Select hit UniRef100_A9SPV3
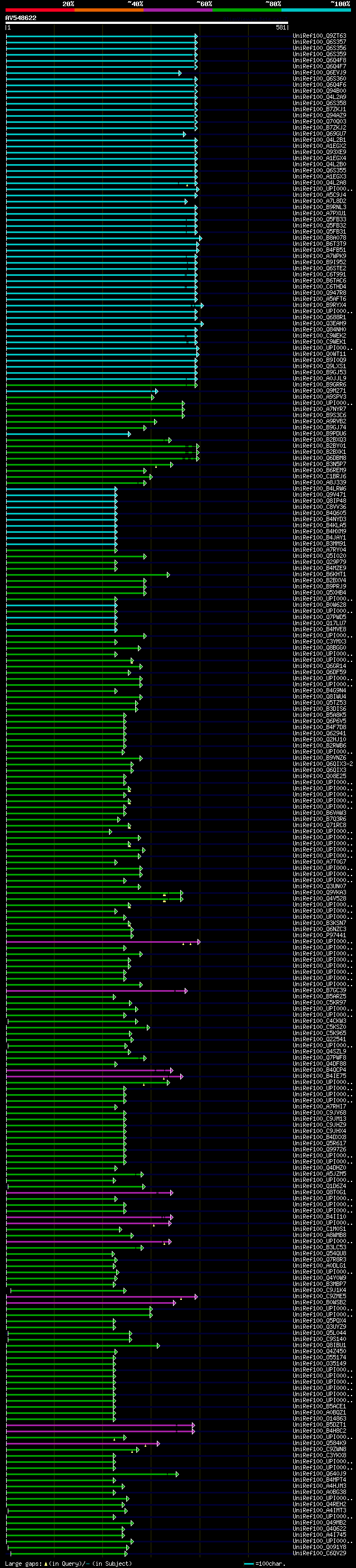The width and height of the screenshot is (356, 1568). (x=319, y=397)
